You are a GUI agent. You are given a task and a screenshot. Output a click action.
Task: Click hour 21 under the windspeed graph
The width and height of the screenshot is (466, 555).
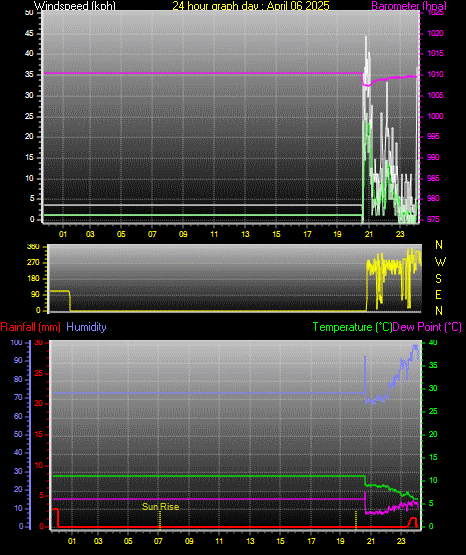[x=369, y=234]
